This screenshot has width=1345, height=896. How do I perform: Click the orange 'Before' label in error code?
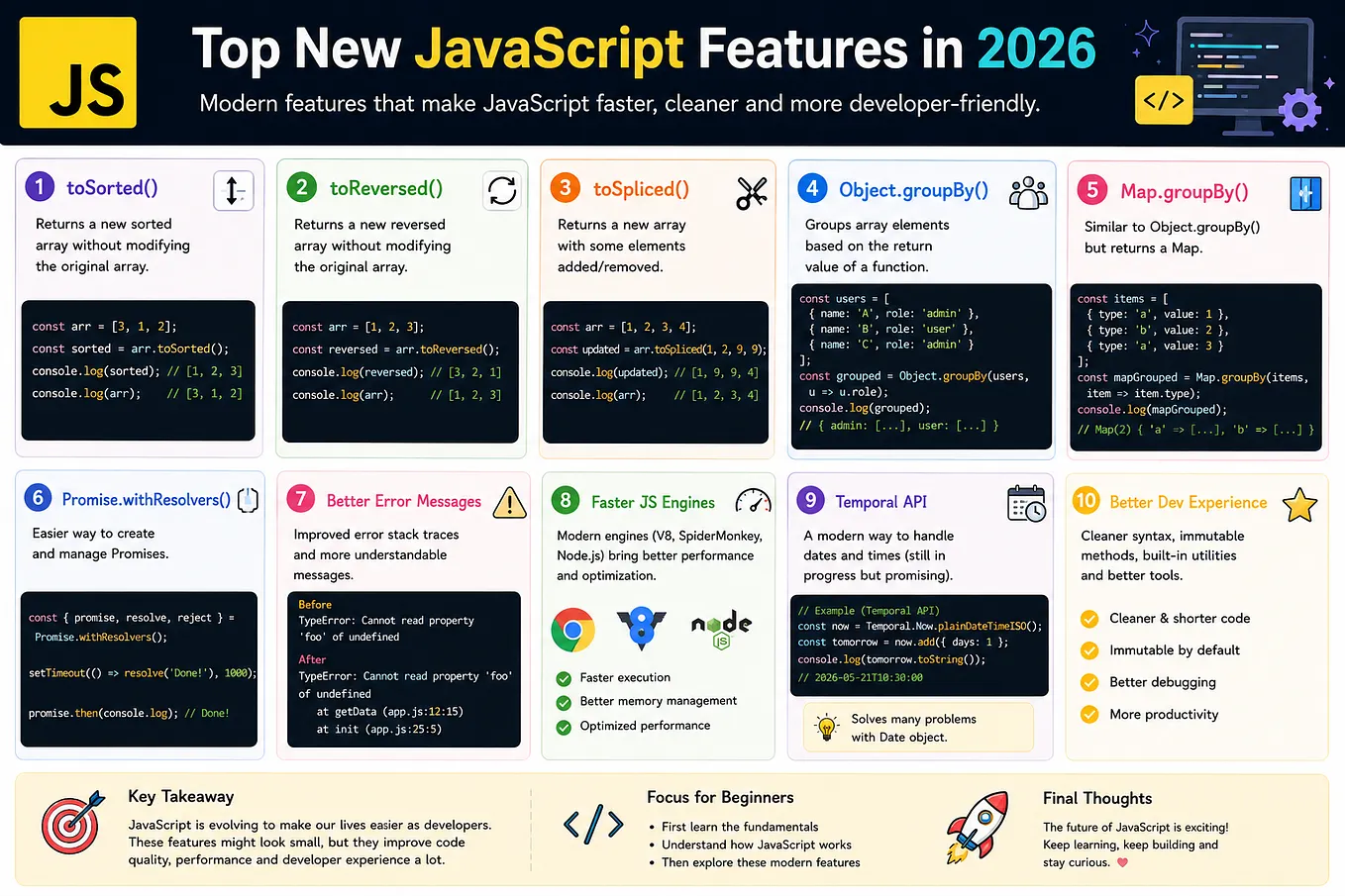click(x=315, y=605)
